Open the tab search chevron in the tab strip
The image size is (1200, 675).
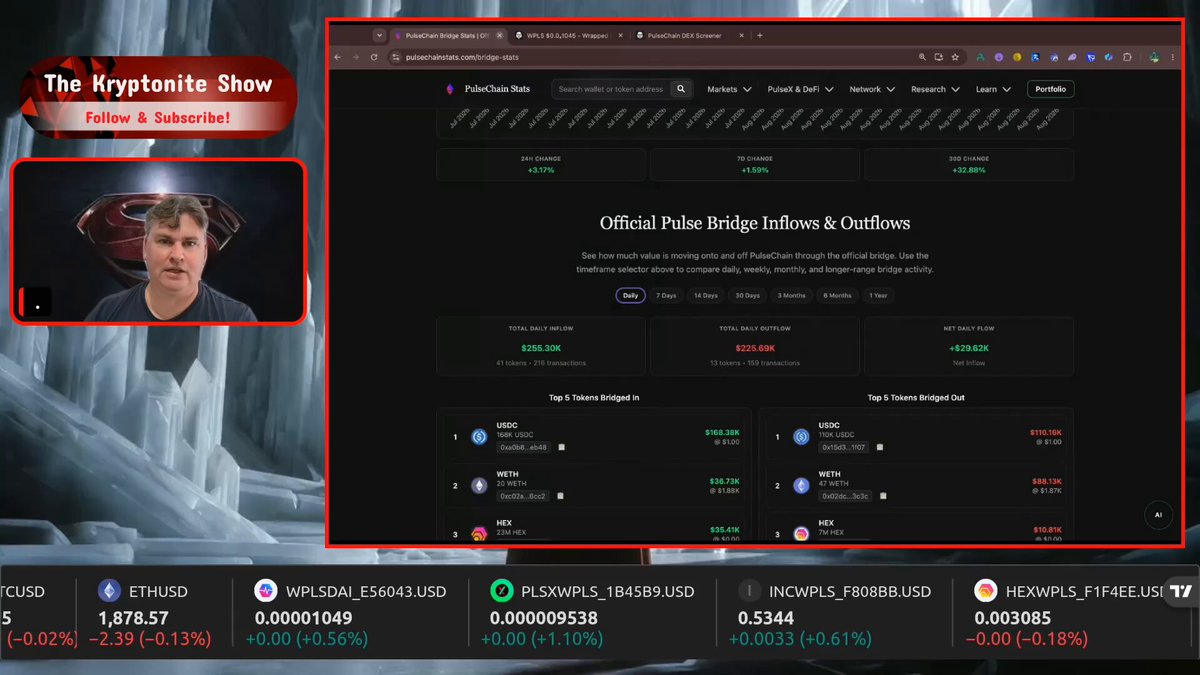379,35
